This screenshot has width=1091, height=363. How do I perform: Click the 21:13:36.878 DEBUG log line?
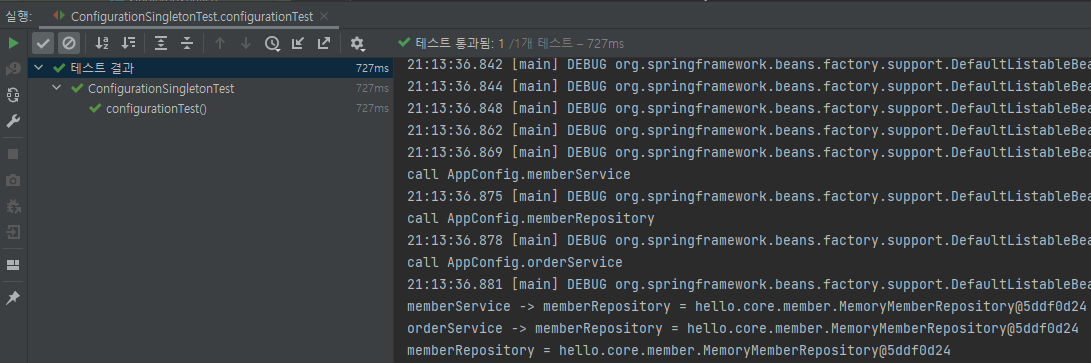[749, 240]
